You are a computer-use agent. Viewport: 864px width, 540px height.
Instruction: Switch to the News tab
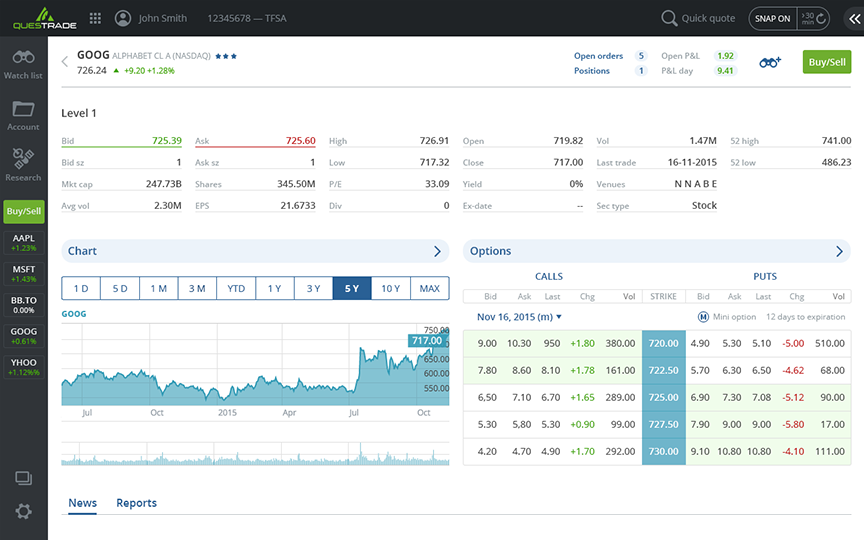(83, 503)
